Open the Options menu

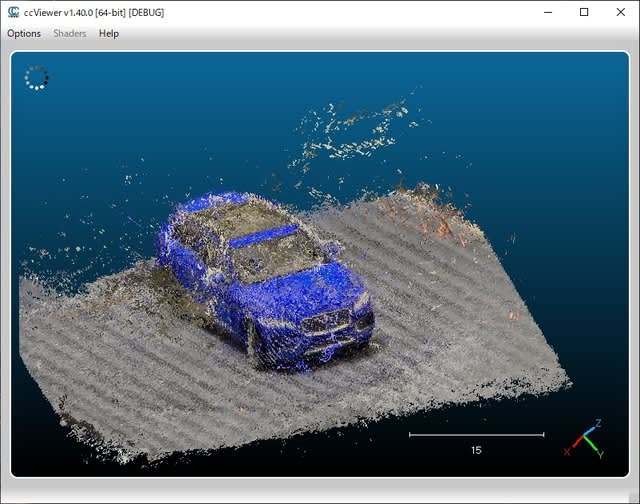coord(24,33)
